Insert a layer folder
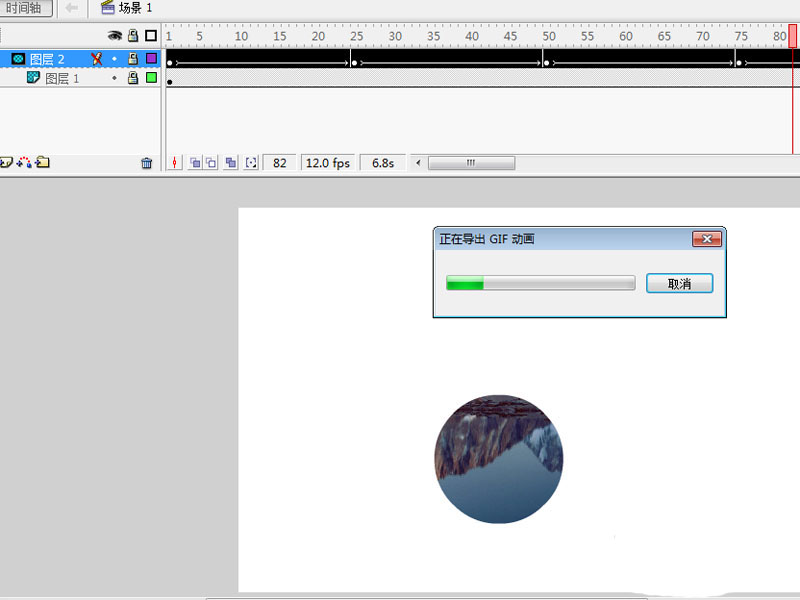This screenshot has width=800, height=600. point(42,162)
